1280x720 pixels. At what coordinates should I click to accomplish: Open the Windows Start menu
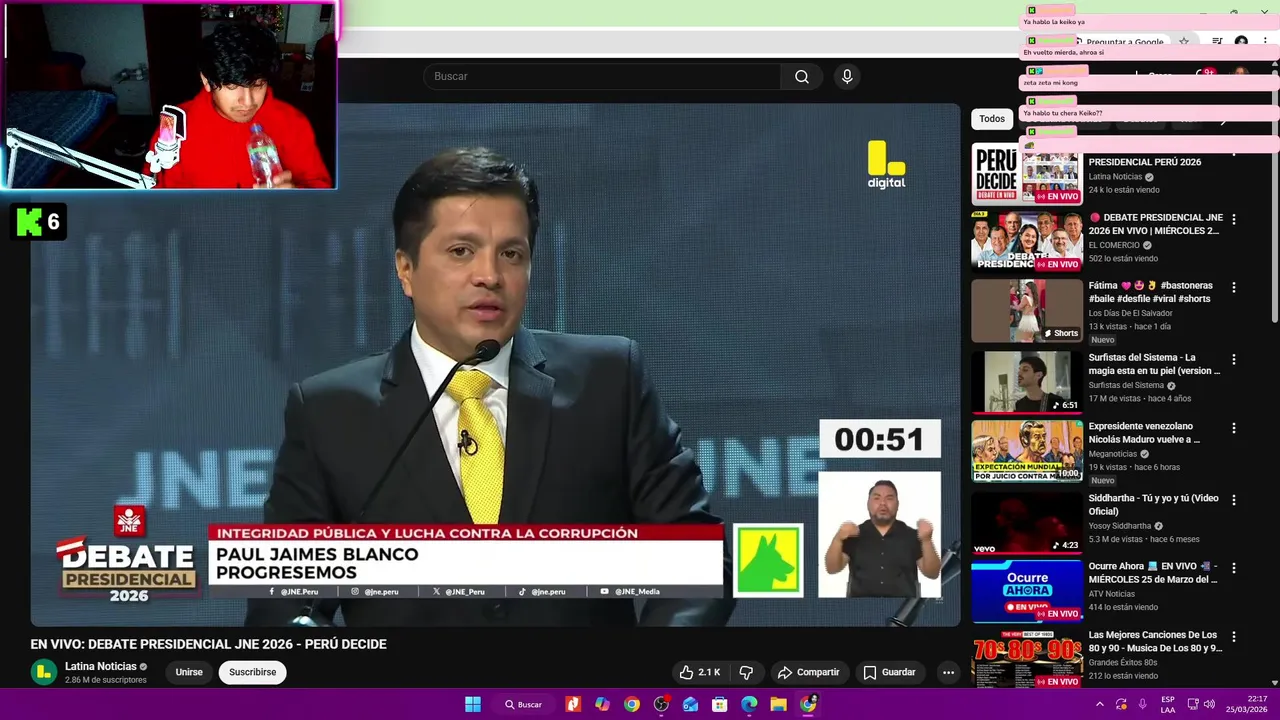pos(473,704)
